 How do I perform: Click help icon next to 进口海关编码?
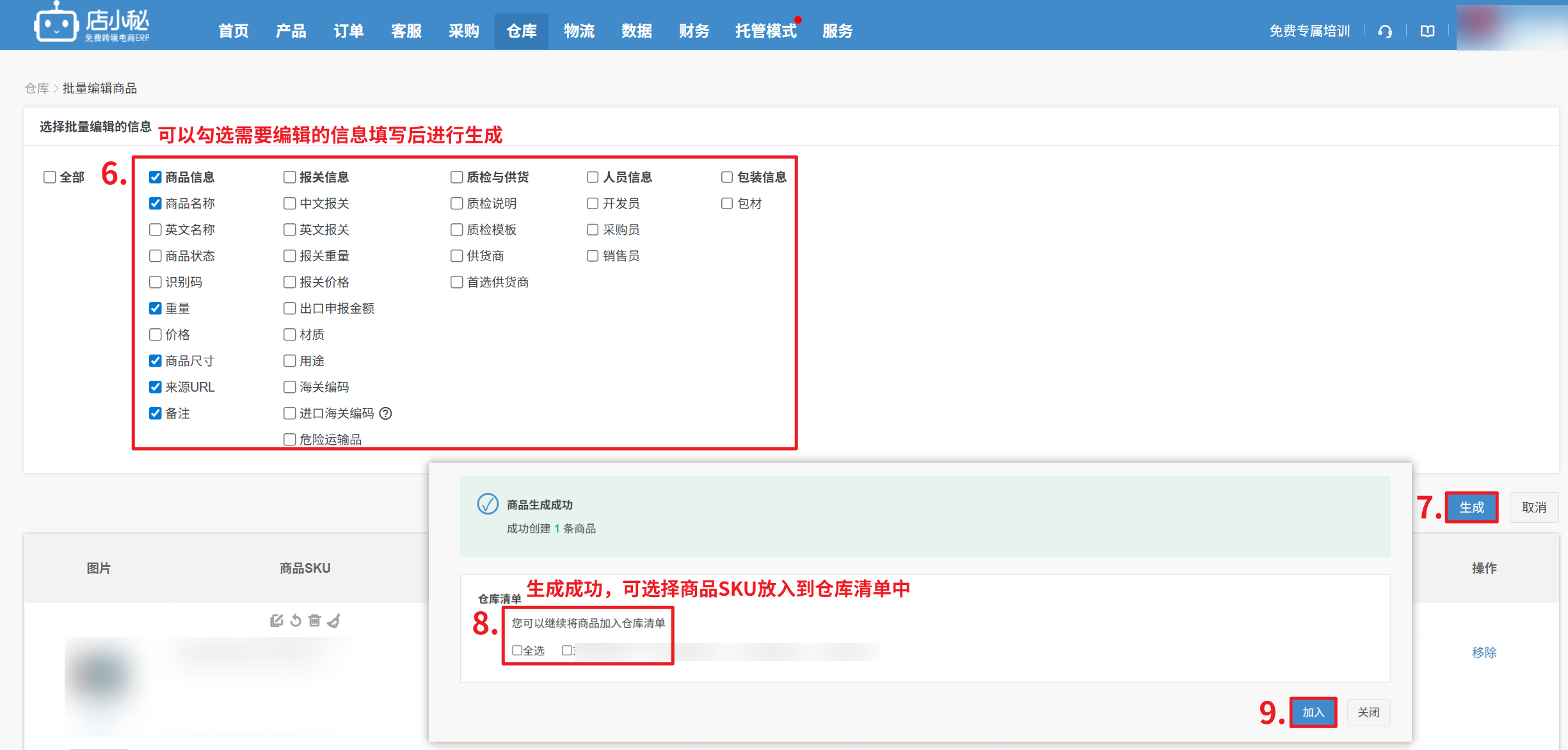click(x=385, y=413)
